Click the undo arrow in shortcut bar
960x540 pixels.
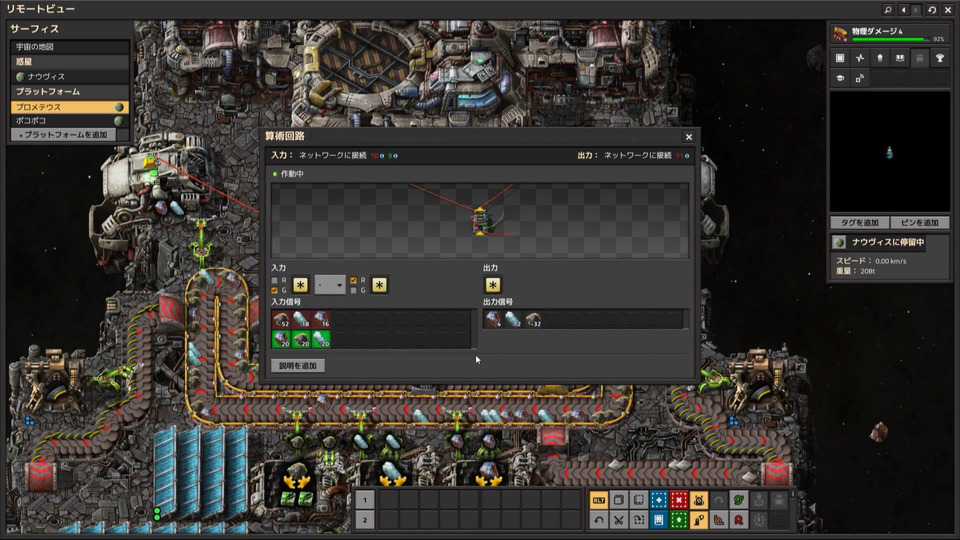point(598,520)
